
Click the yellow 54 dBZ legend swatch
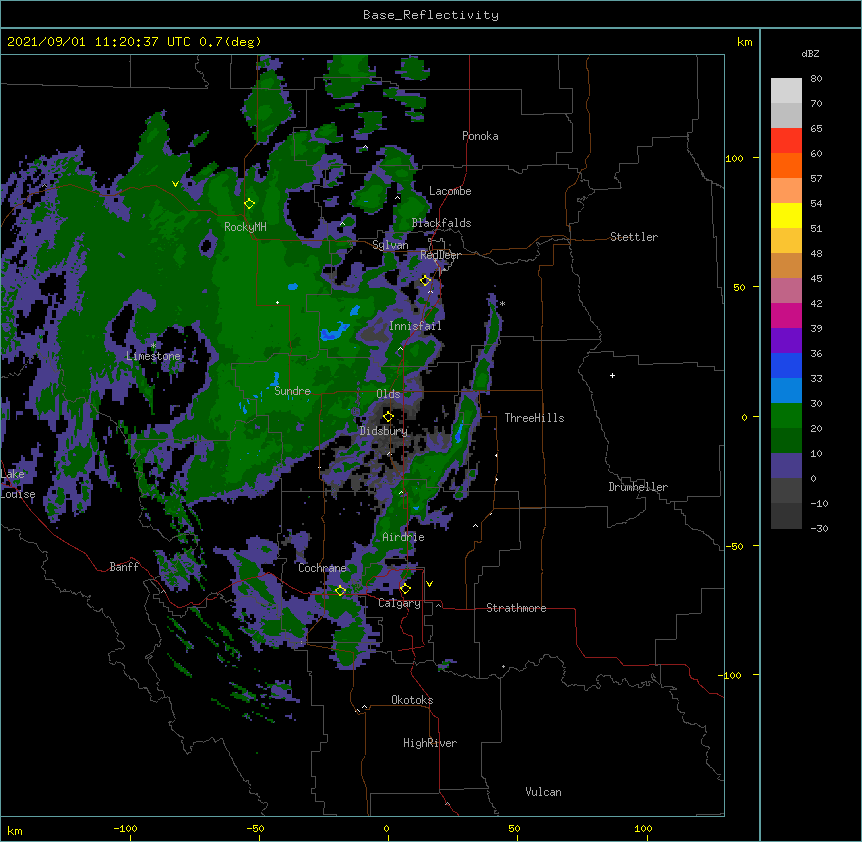786,215
